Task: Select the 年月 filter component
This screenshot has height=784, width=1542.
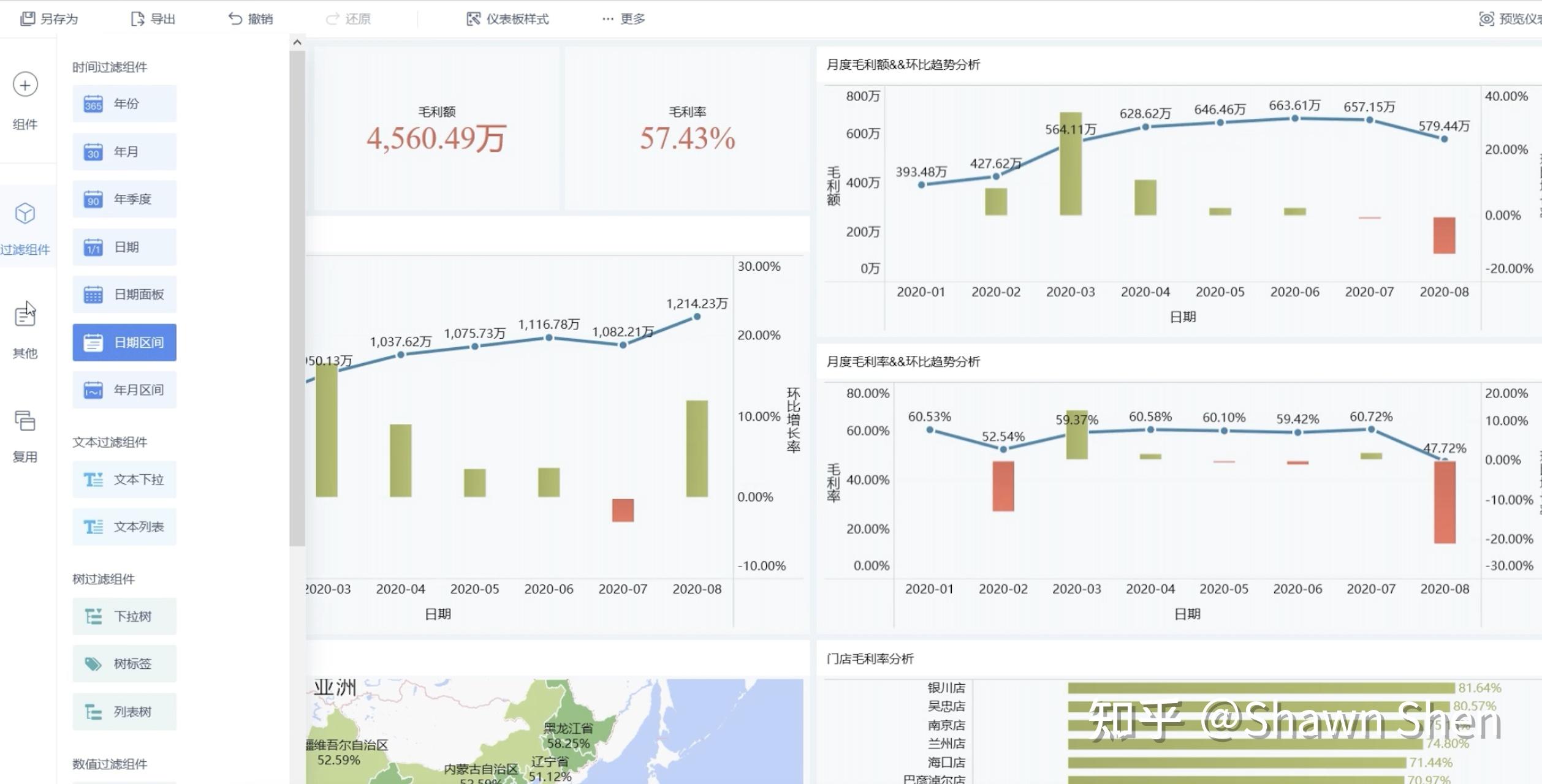Action: (x=124, y=151)
